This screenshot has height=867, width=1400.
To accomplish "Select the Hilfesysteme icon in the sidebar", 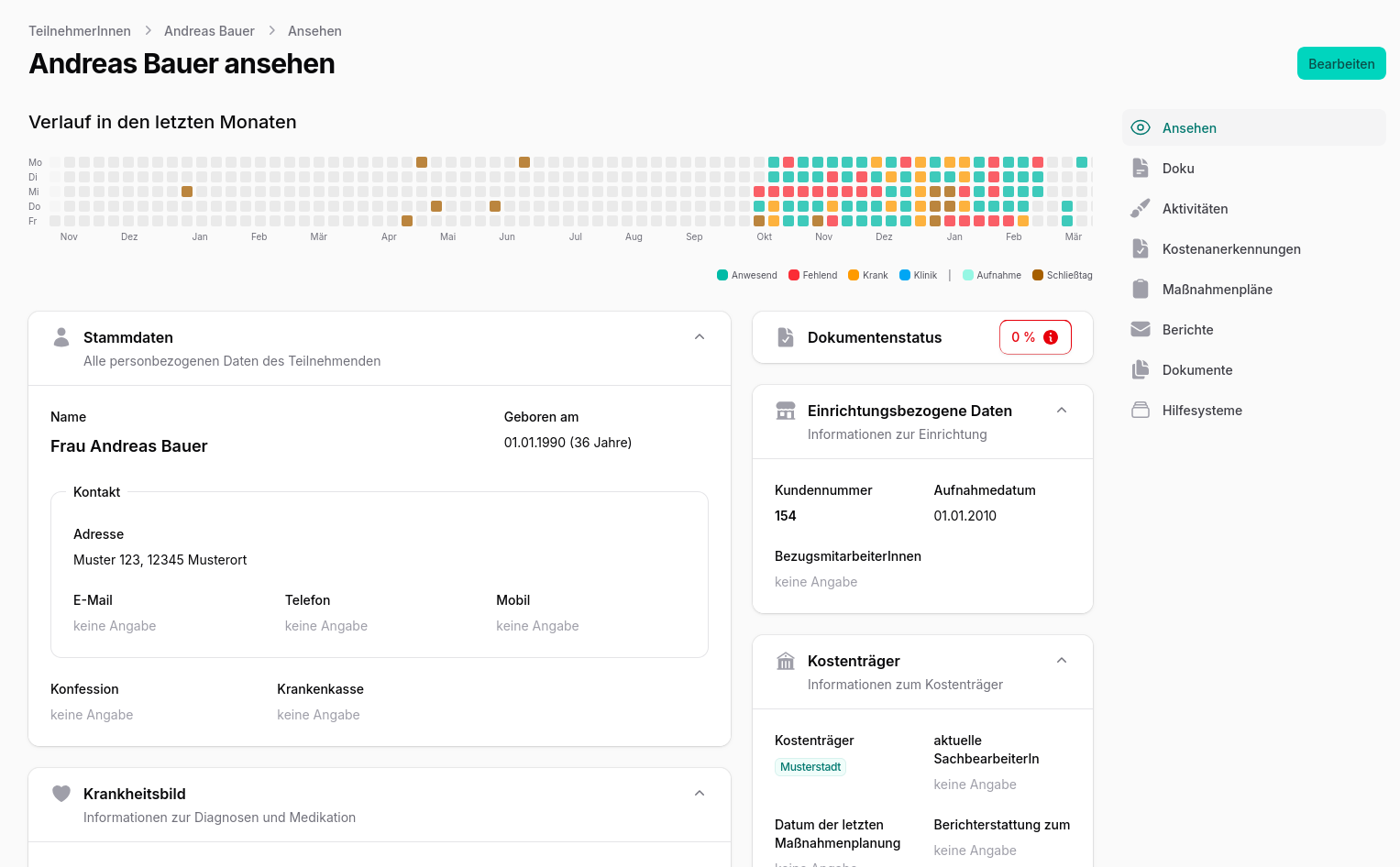I will pos(1140,410).
